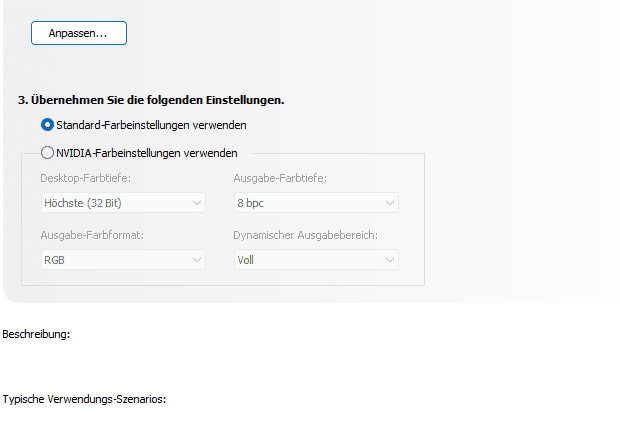The image size is (620, 436).
Task: Select Standard-Farbeinstellungen verwenden radio button
Action: [47, 125]
